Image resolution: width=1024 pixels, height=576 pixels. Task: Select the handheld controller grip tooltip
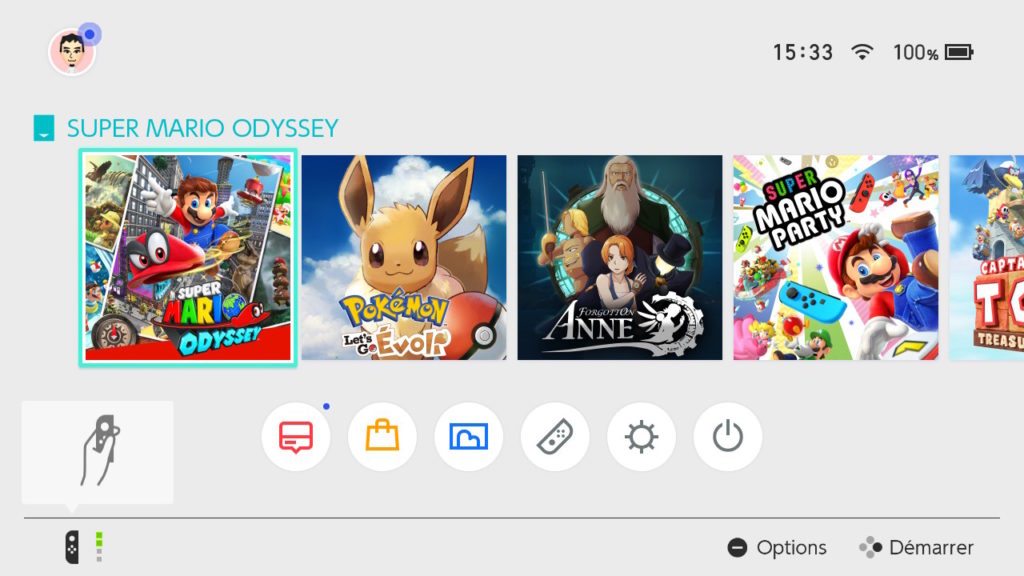click(x=98, y=452)
